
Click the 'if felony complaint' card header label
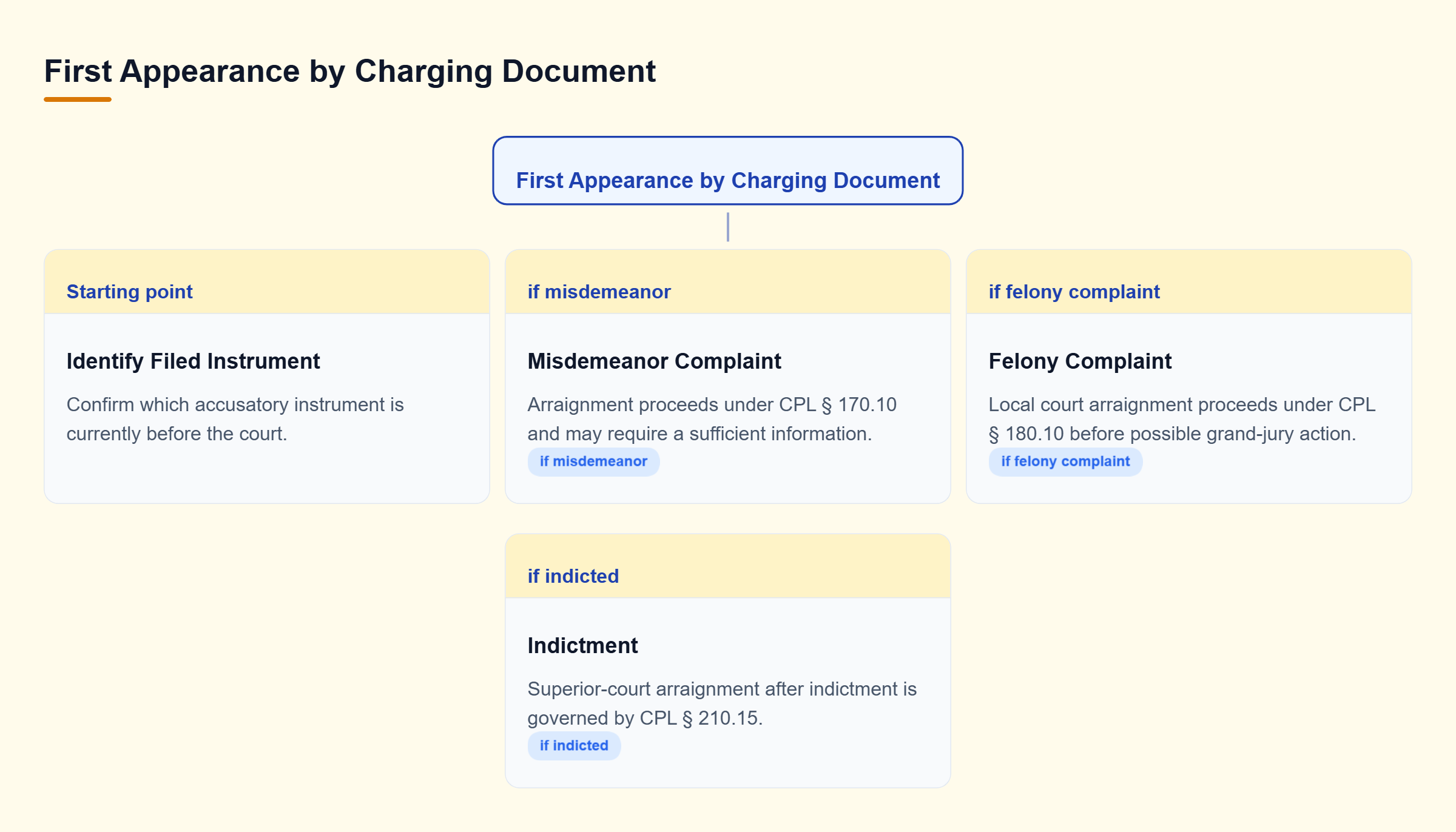pyautogui.click(x=1074, y=292)
